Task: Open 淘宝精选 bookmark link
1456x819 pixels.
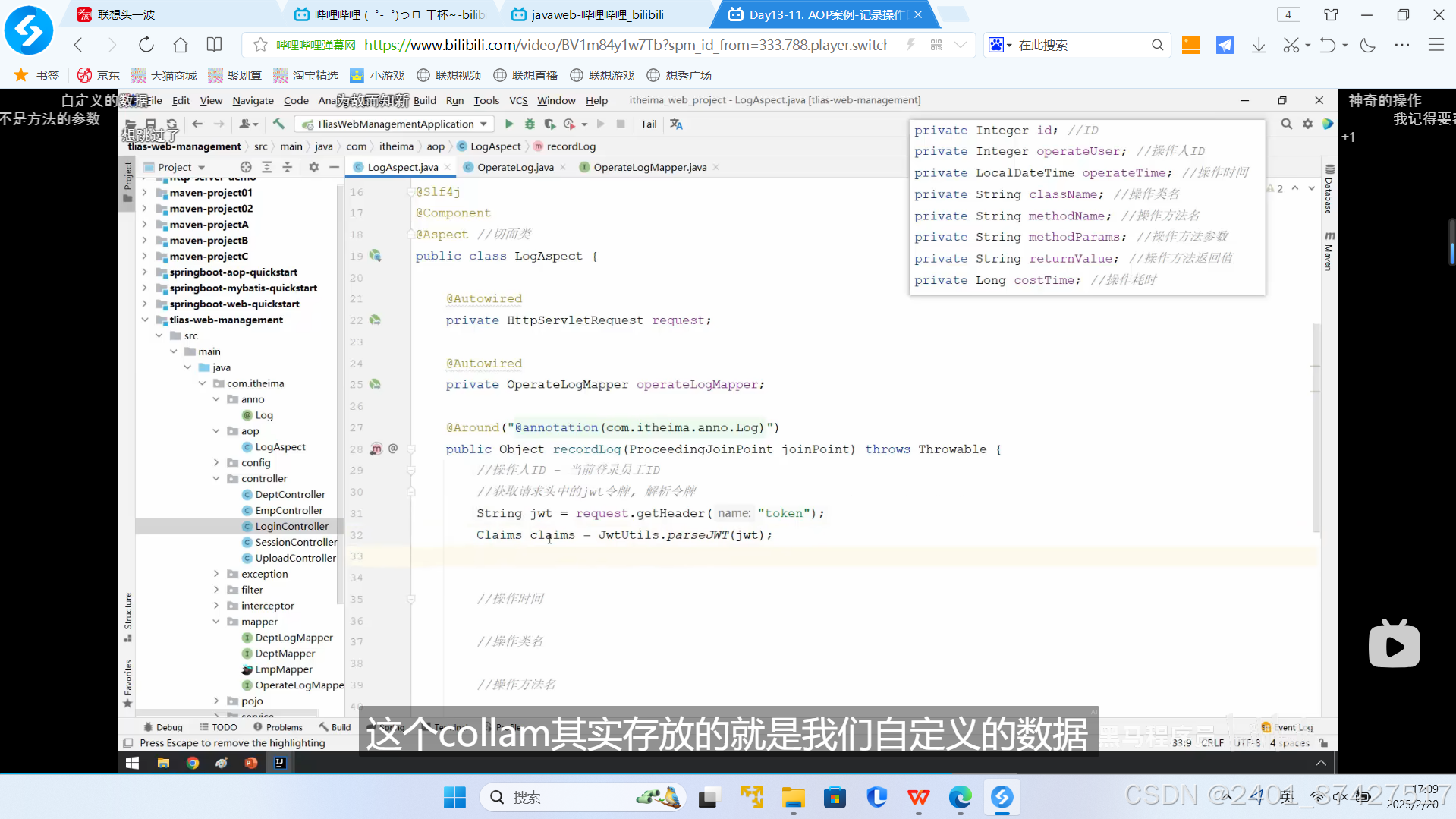Action: point(306,75)
